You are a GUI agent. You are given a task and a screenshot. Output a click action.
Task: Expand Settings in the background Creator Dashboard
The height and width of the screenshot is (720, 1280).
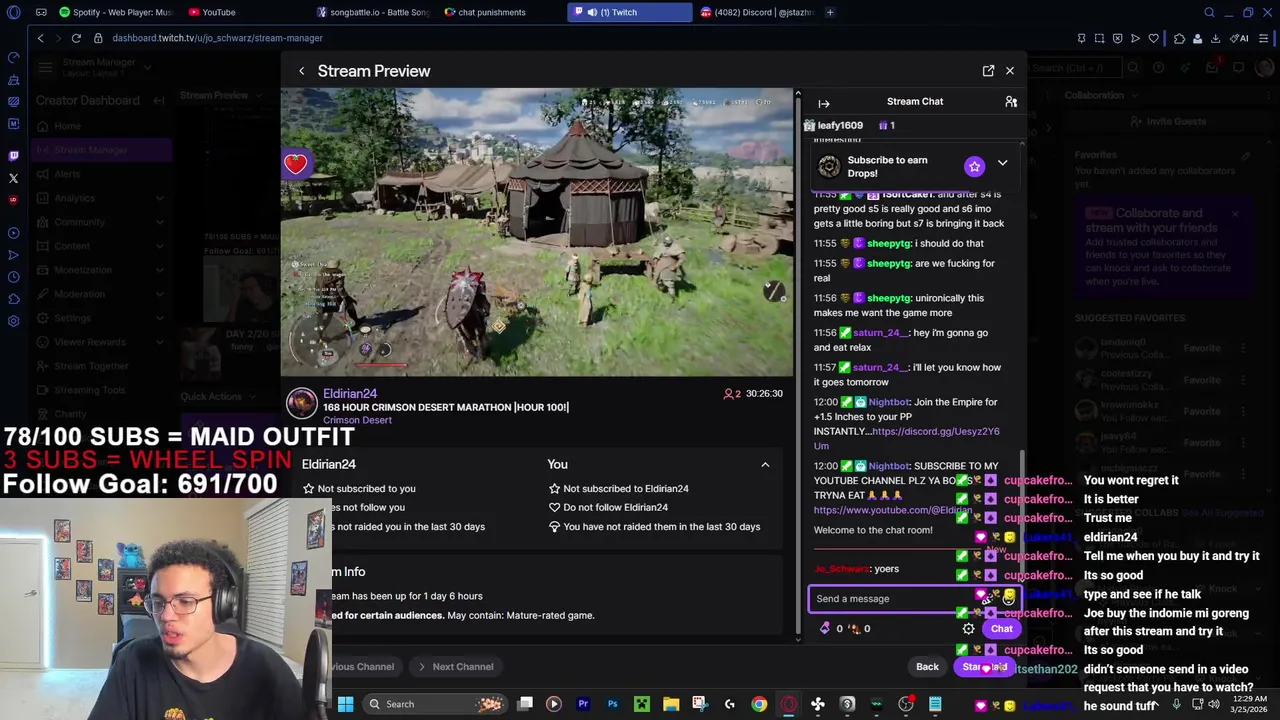pos(100,318)
